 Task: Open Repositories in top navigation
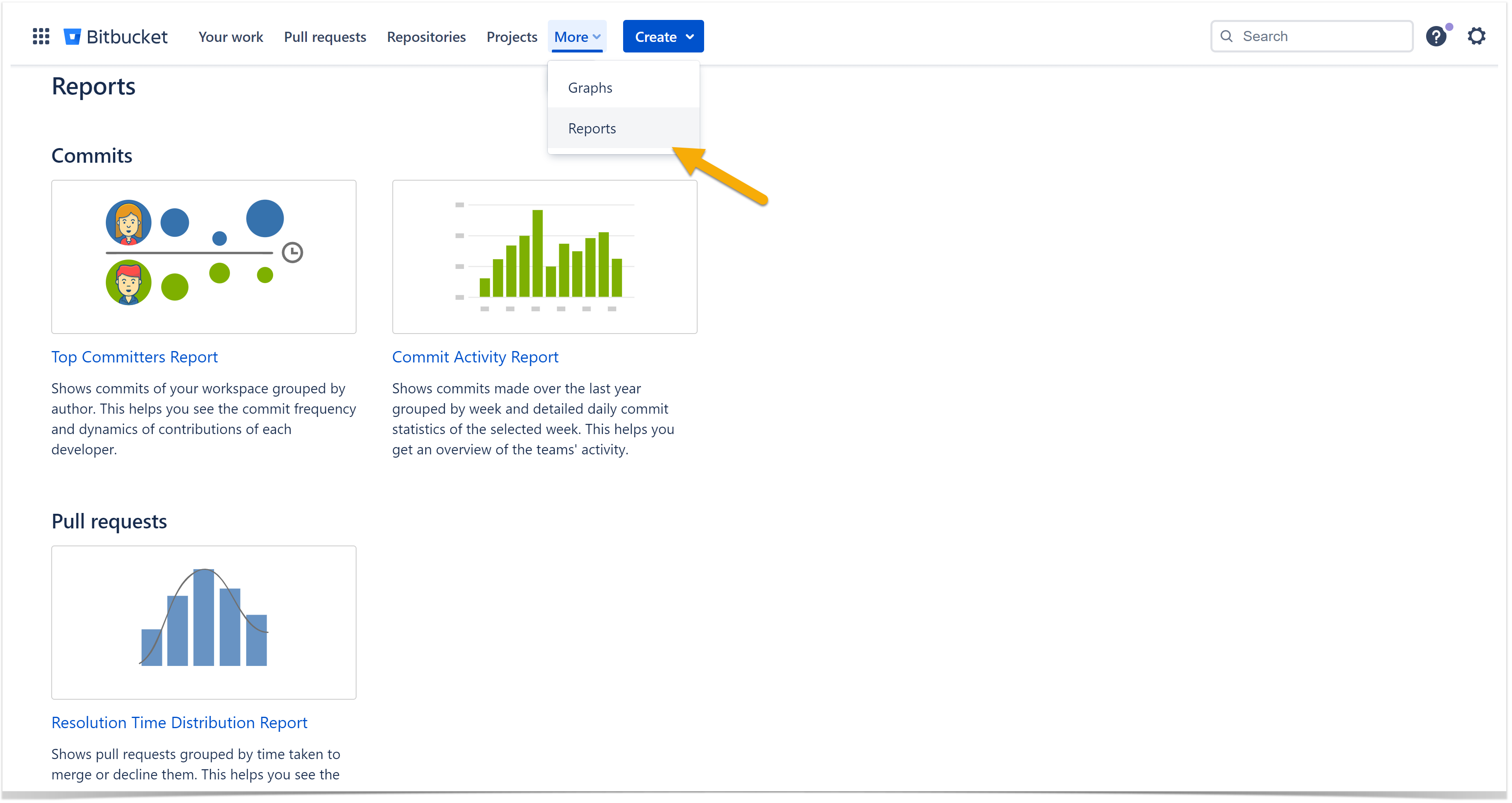tap(426, 37)
